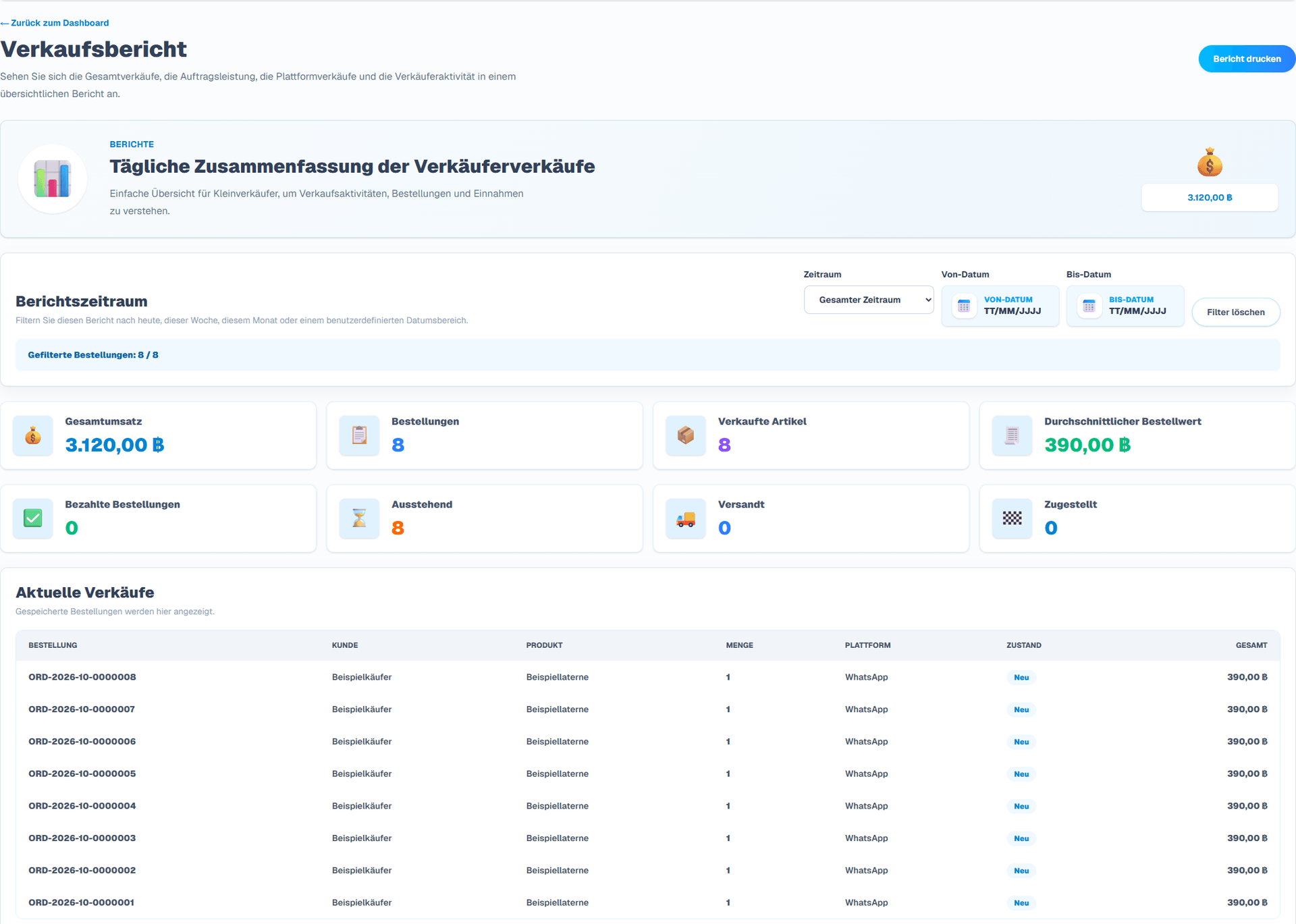Click the bar chart report icon

point(53,179)
